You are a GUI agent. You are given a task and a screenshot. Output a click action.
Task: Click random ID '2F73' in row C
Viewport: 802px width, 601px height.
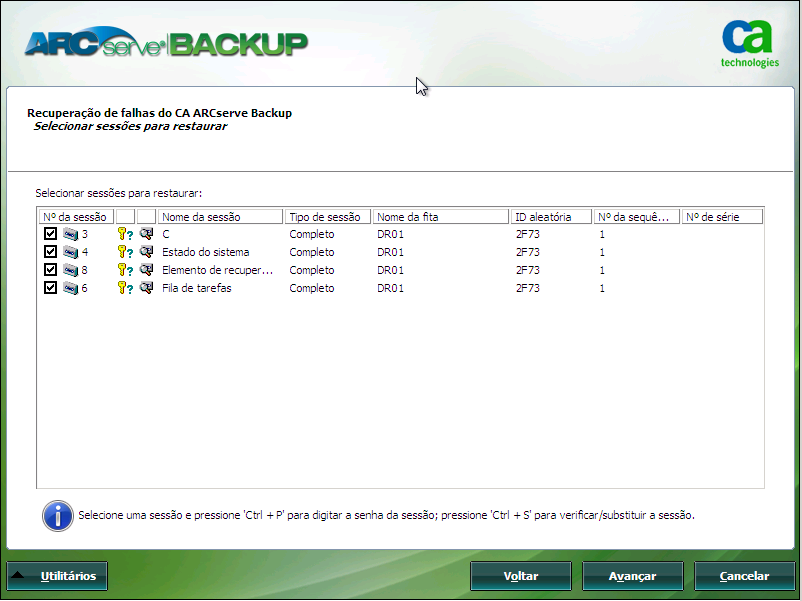click(527, 234)
